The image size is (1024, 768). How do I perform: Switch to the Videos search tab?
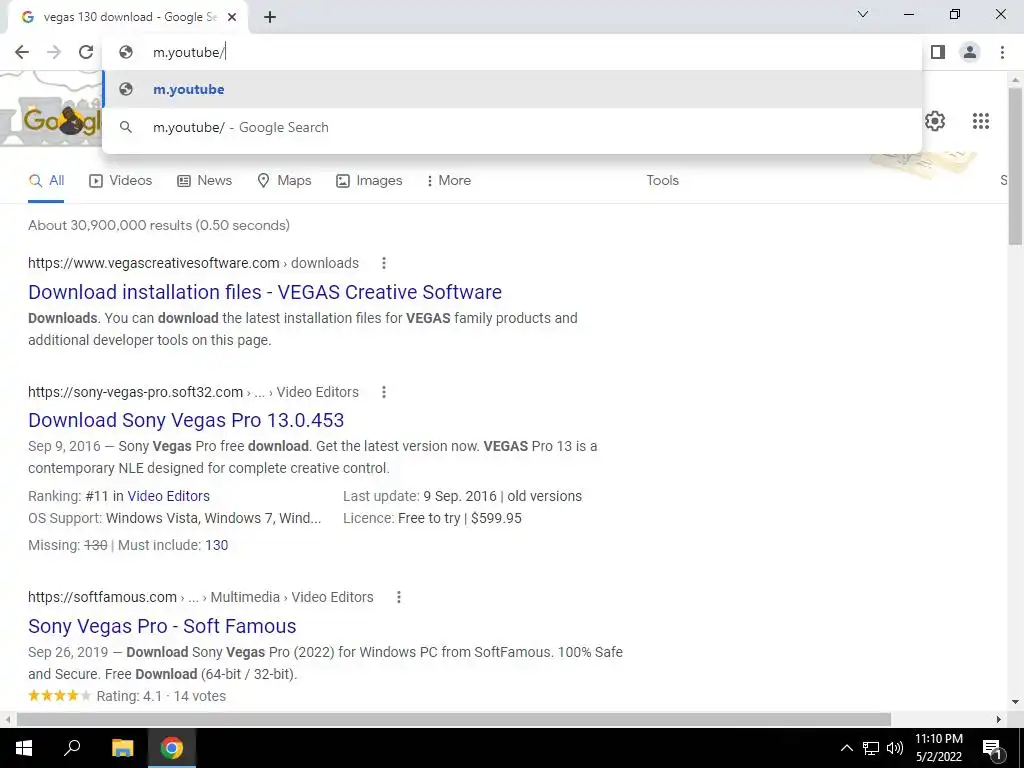tap(121, 180)
